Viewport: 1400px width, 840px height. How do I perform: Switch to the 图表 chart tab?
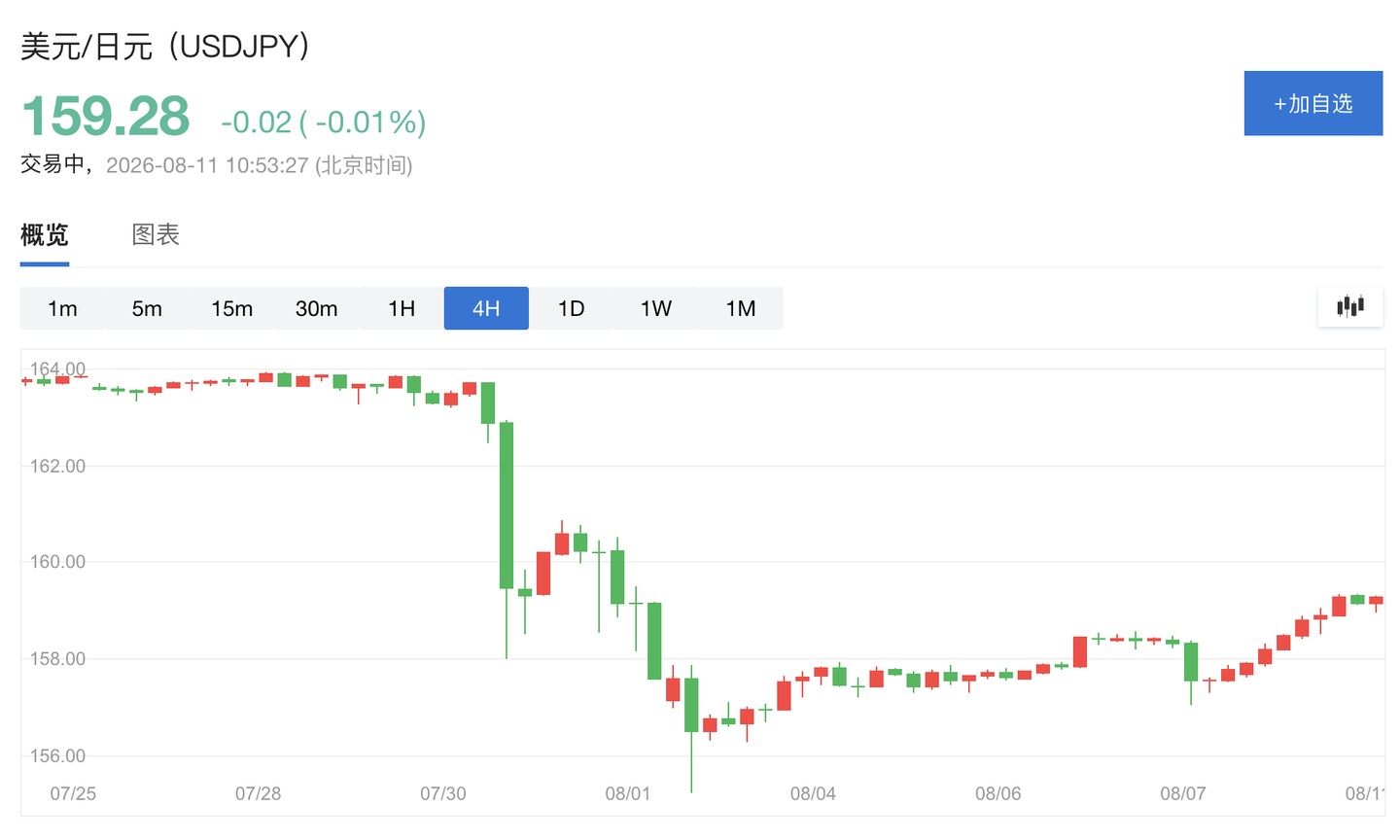156,234
